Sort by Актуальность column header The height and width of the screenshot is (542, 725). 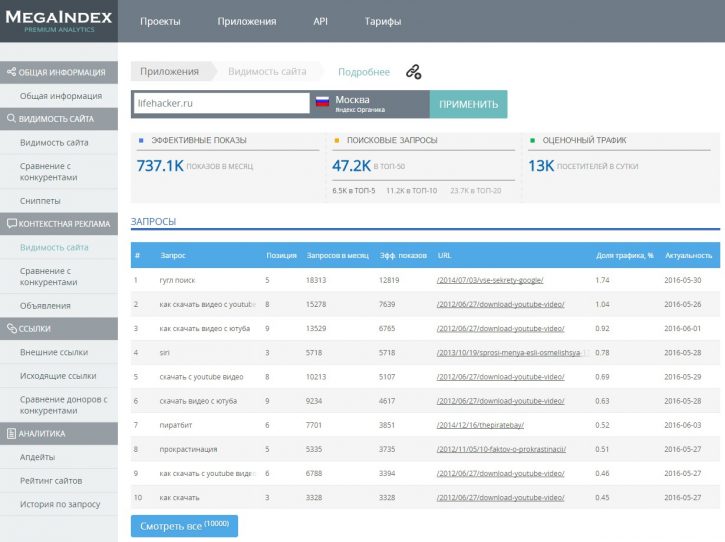[688, 255]
